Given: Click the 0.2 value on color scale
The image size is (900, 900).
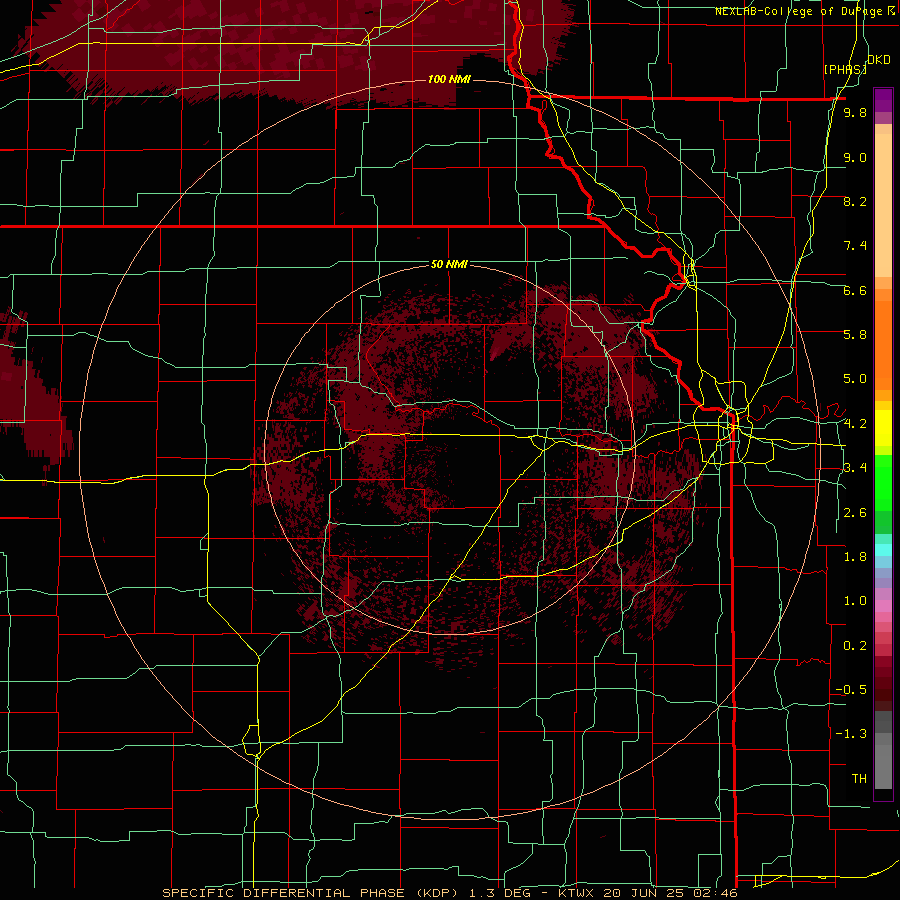Looking at the screenshot, I should click(x=855, y=646).
